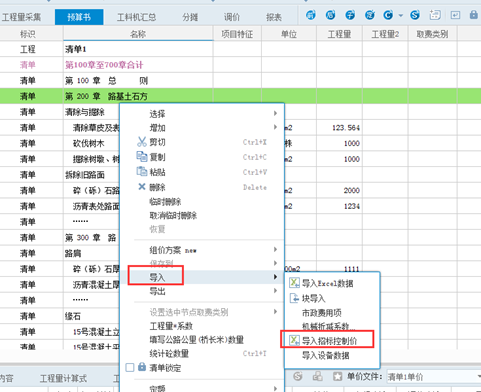The height and width of the screenshot is (392, 481).
Task: Click the 子 (insert child) toolbar icon
Action: coord(350,15)
